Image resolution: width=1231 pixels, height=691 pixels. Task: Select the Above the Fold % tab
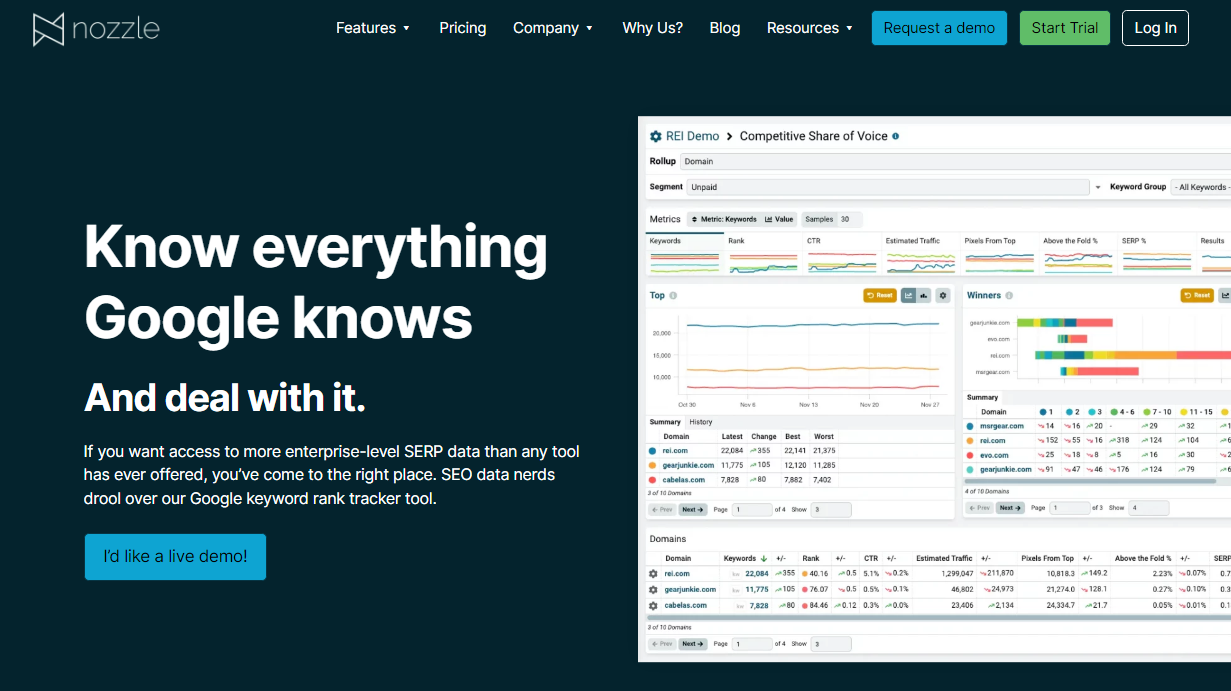[1079, 254]
